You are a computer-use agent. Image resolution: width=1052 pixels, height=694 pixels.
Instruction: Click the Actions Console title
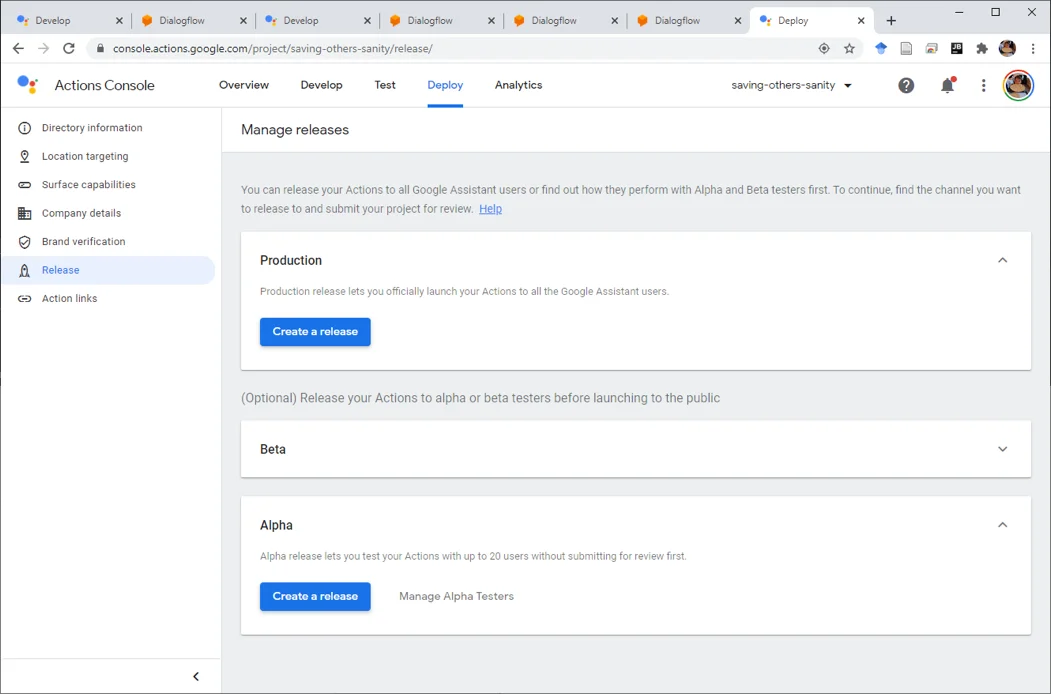pyautogui.click(x=105, y=85)
